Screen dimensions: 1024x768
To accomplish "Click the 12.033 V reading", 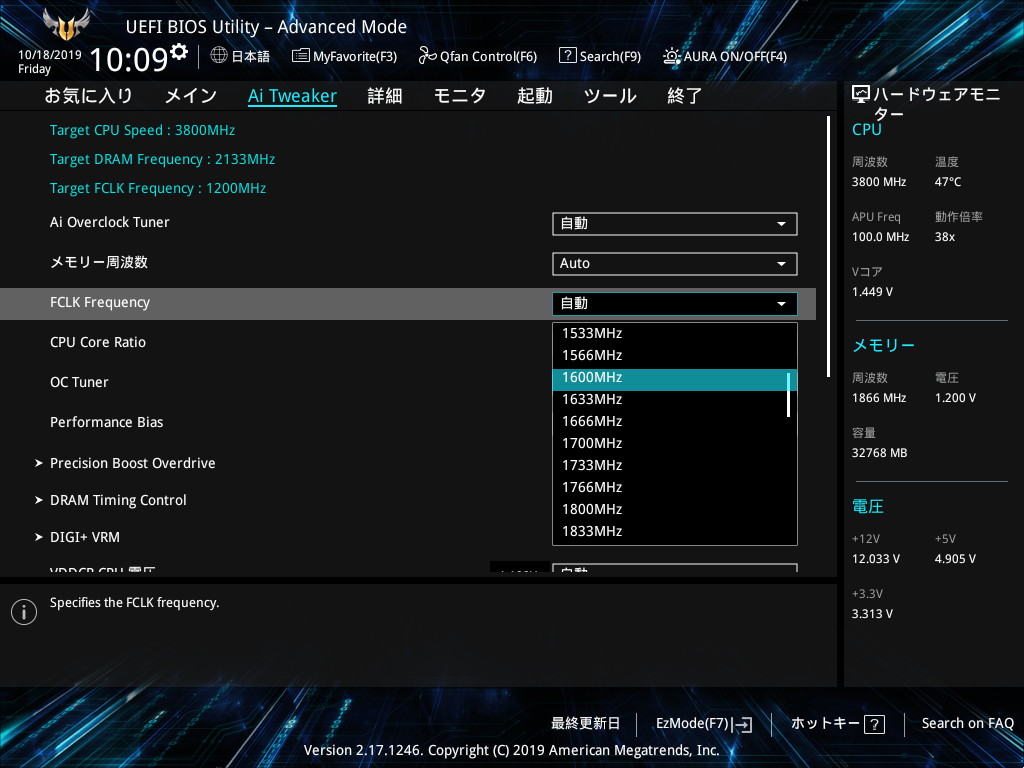I will click(876, 559).
